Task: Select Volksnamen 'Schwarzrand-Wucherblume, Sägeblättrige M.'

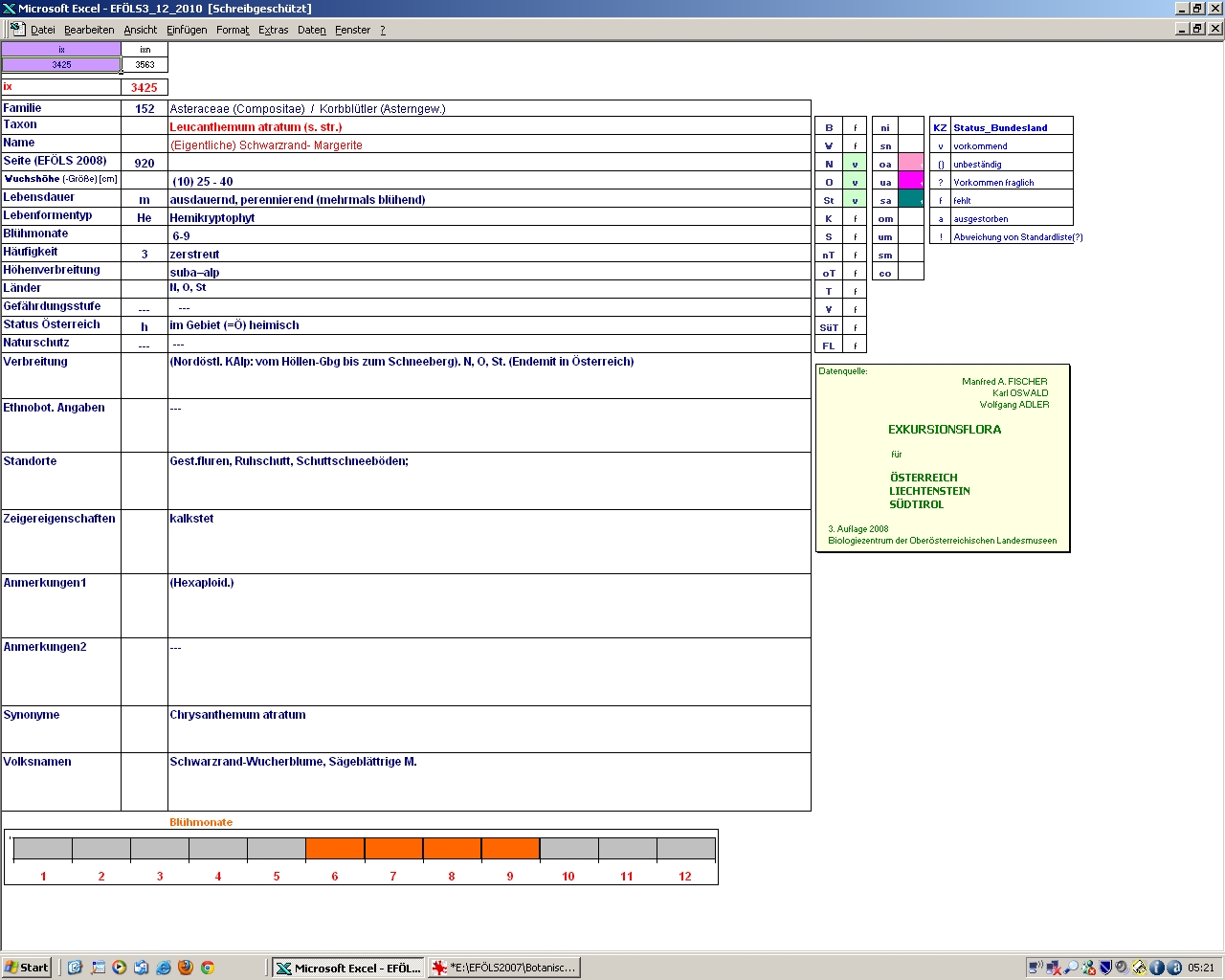Action: coord(489,782)
